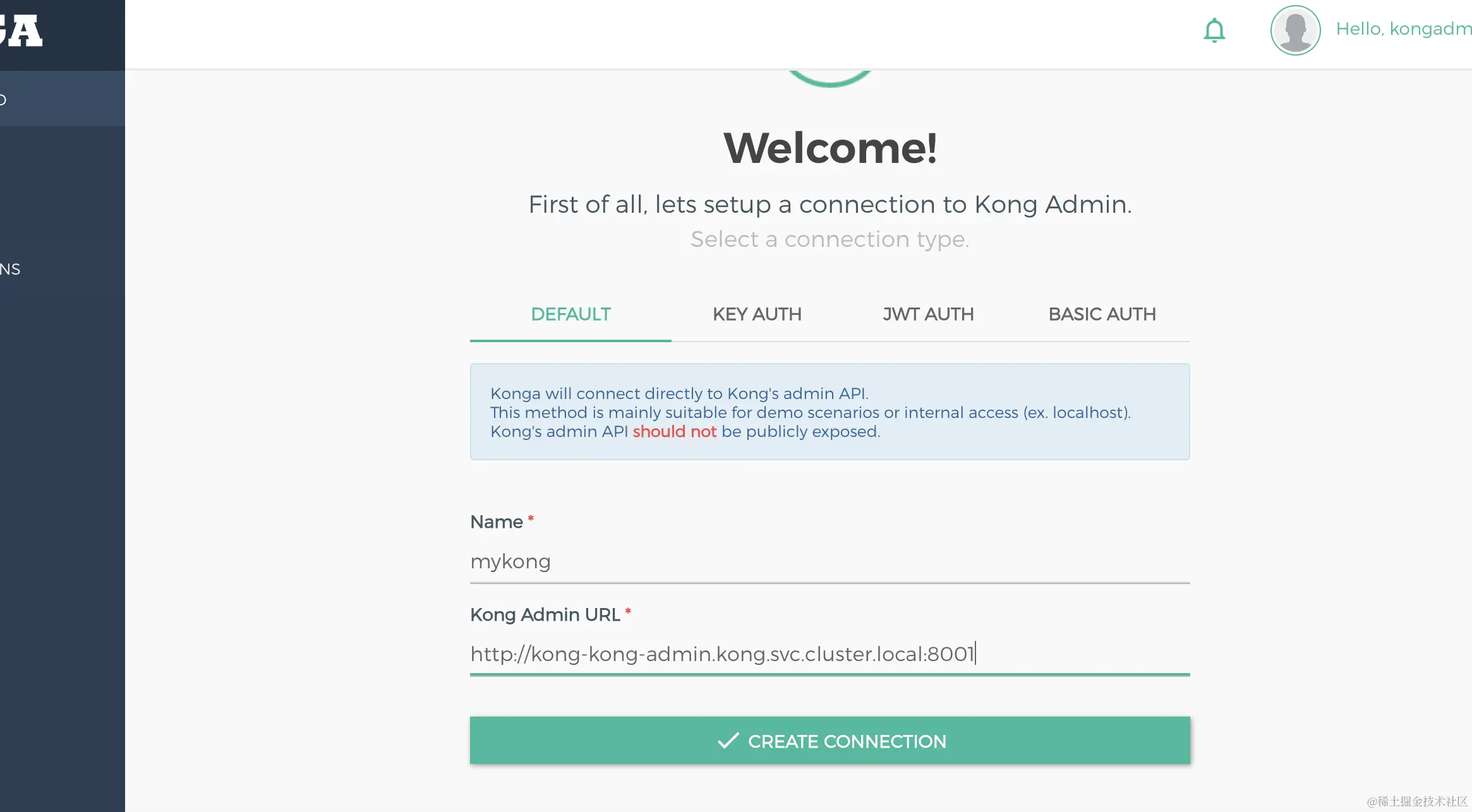Click the user avatar icon
Image resolution: width=1472 pixels, height=812 pixels.
(1295, 30)
